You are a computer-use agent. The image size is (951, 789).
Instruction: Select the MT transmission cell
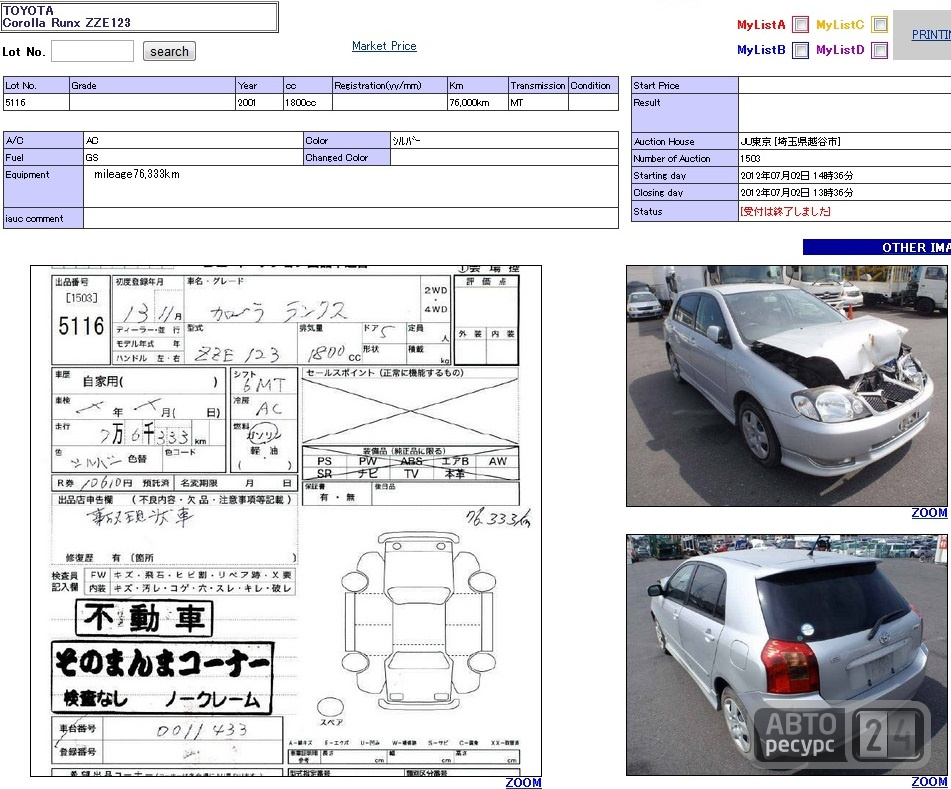pos(538,102)
